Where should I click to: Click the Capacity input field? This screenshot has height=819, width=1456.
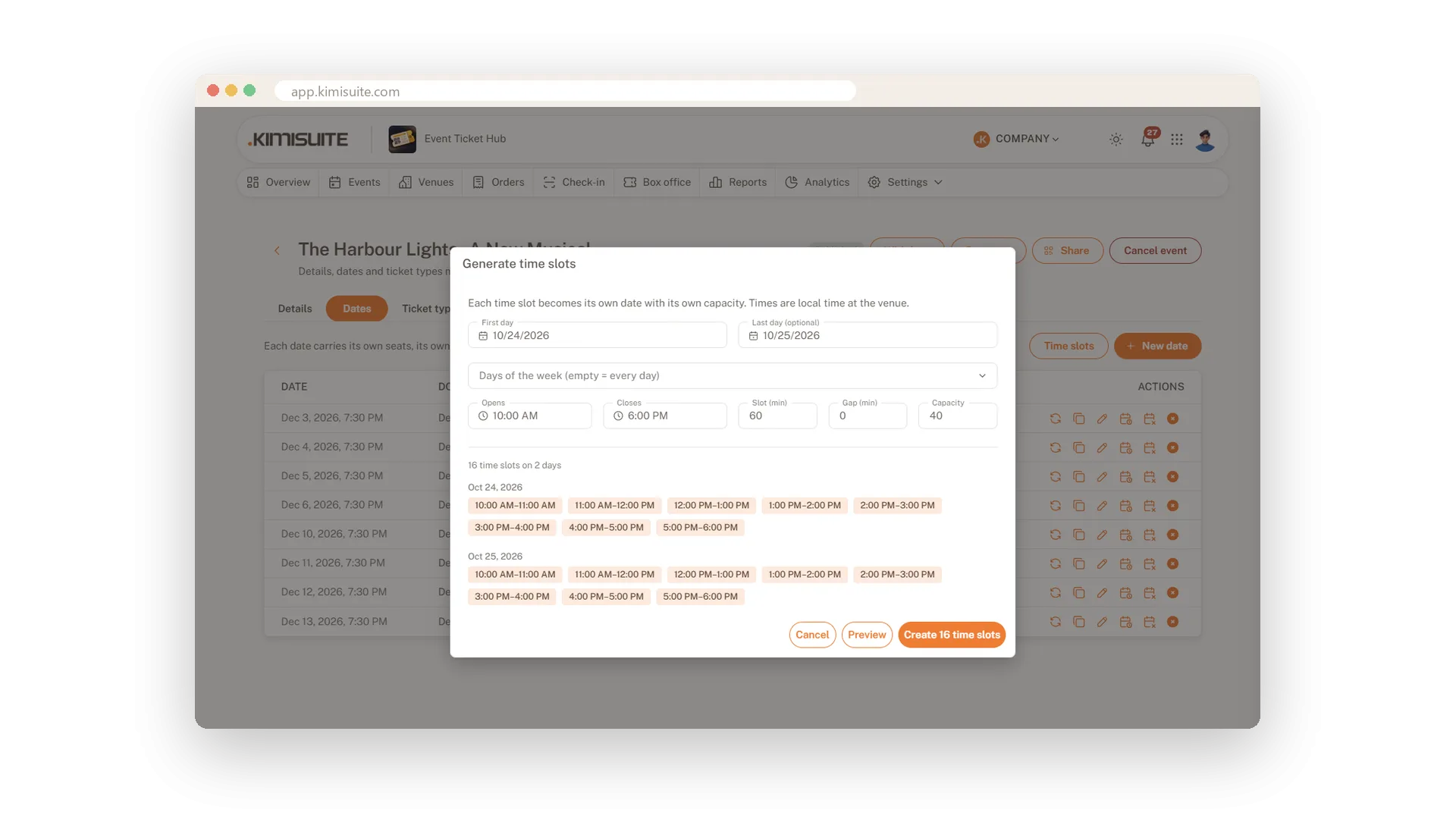coord(958,416)
